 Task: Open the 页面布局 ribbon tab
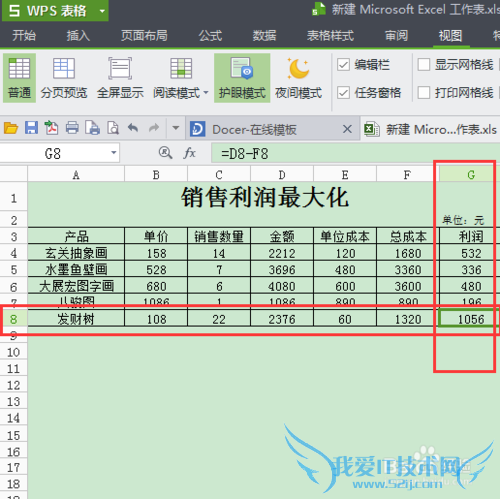[144, 35]
